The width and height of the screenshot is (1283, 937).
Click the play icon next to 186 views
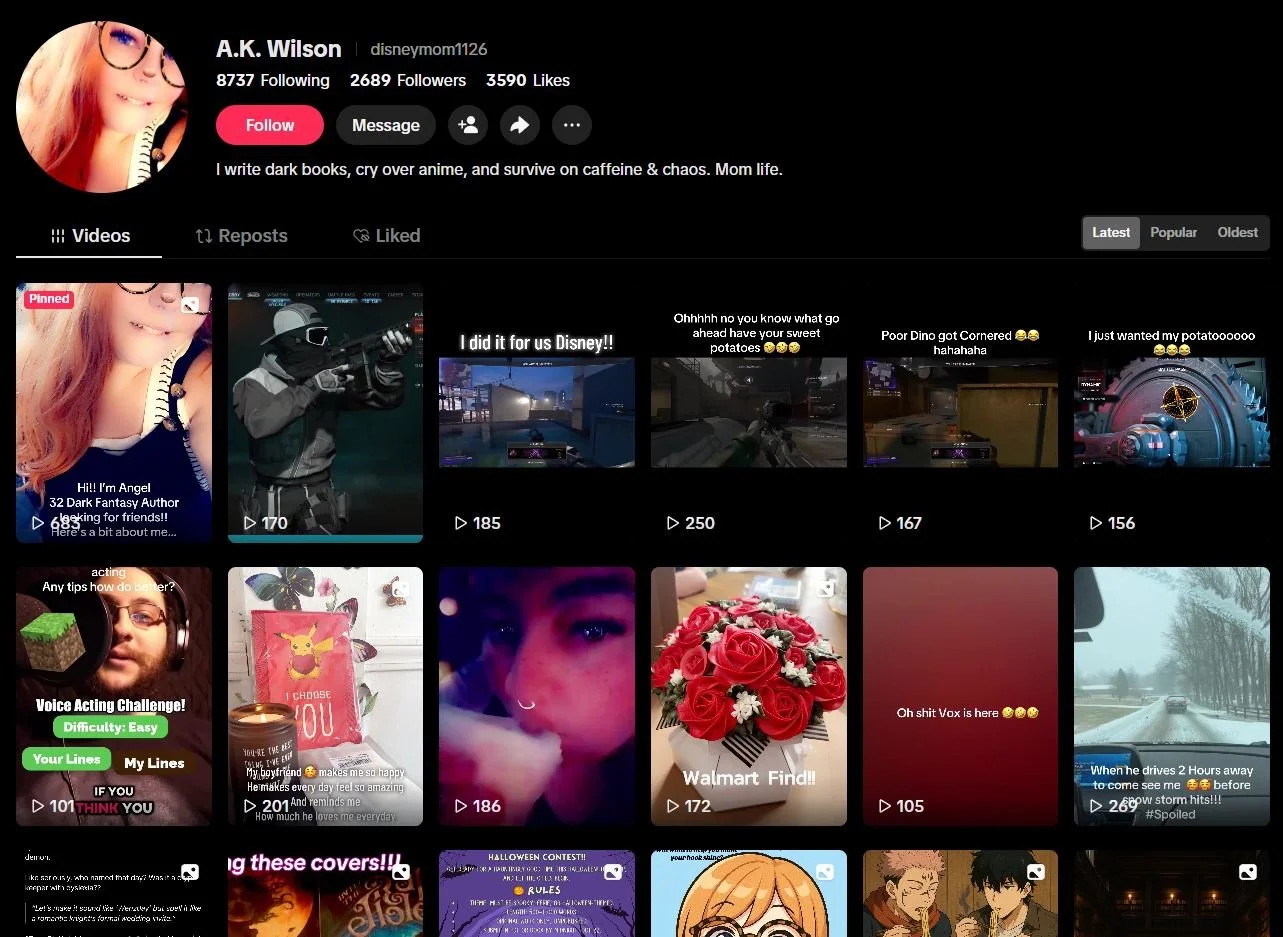tap(461, 806)
